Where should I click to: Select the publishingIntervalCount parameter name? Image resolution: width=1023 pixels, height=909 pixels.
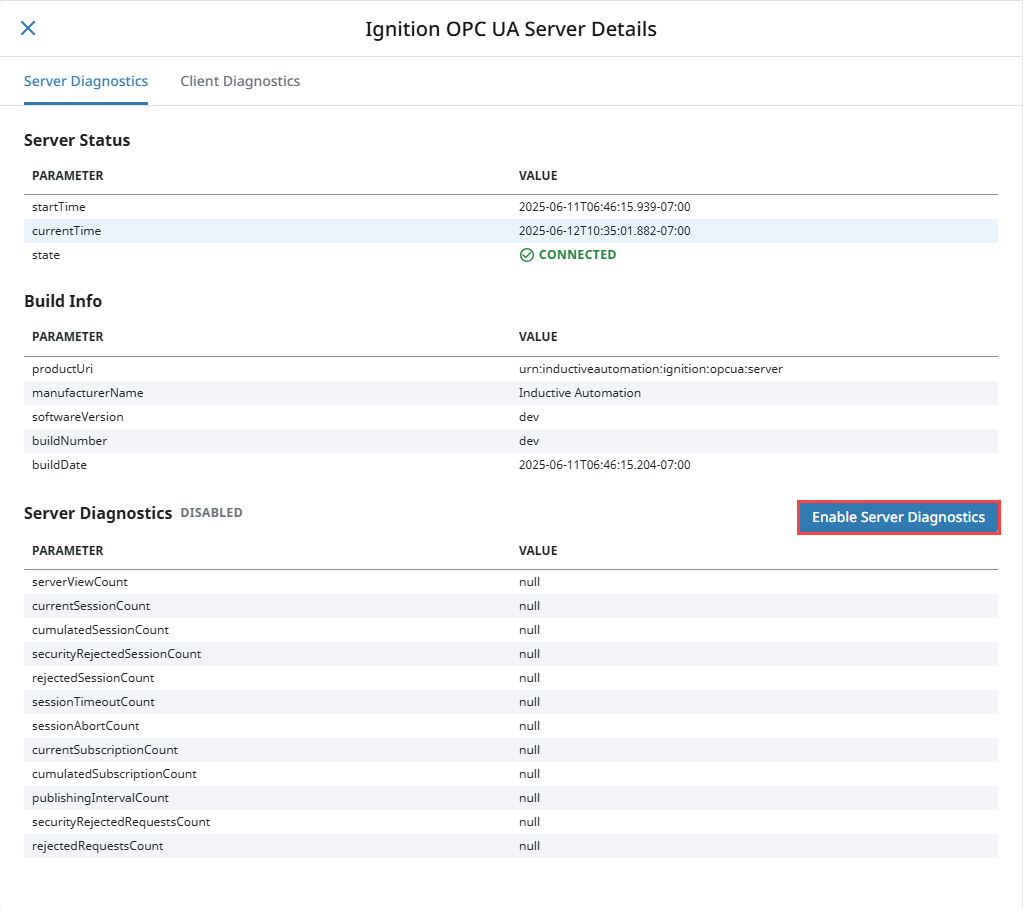100,798
